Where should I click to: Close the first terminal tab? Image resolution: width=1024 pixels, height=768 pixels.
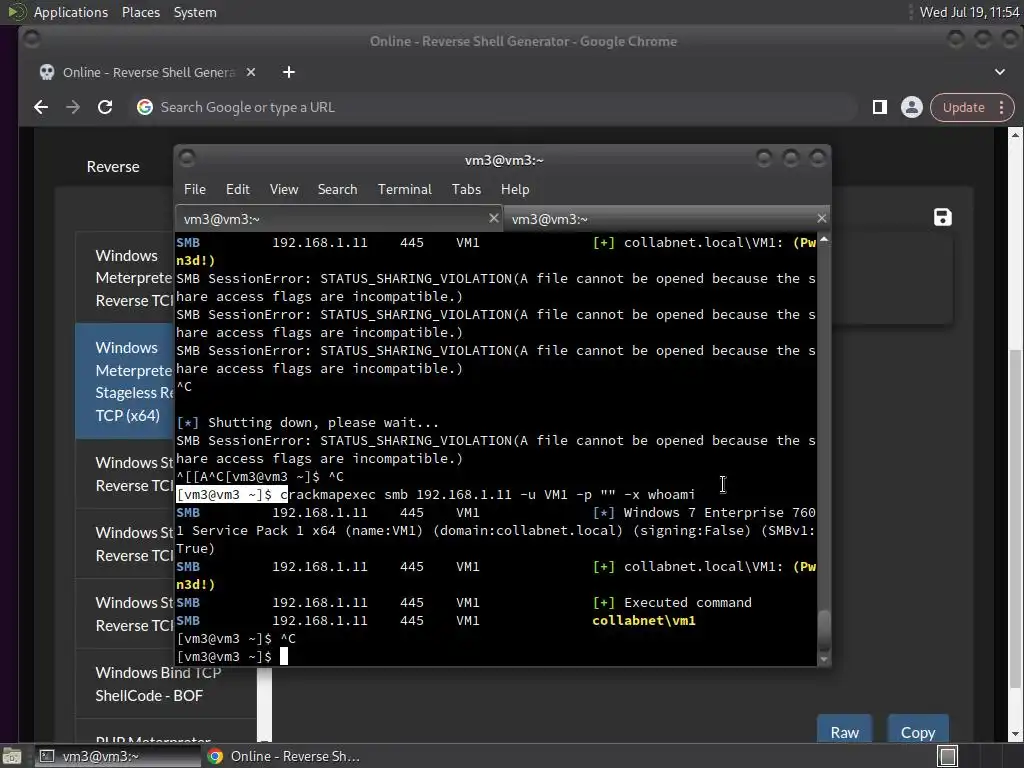click(494, 218)
